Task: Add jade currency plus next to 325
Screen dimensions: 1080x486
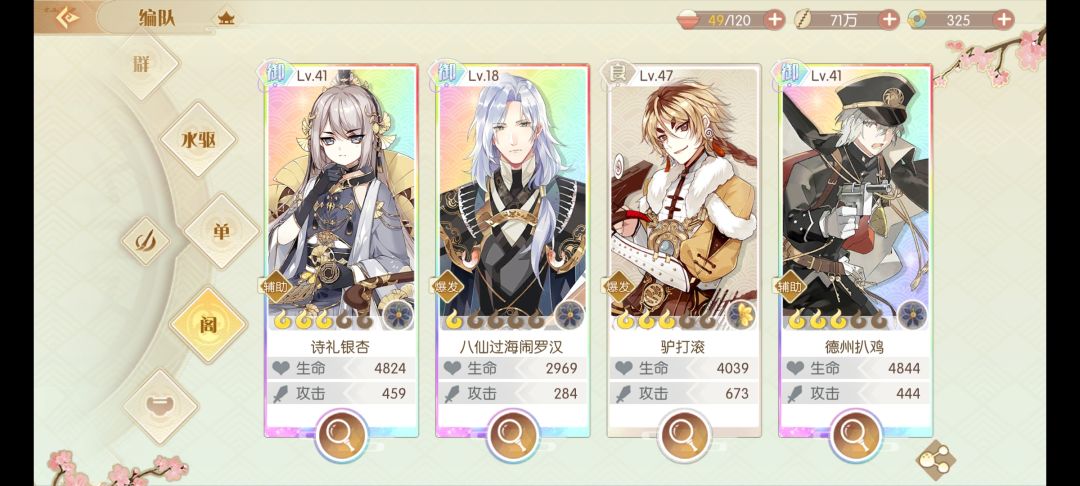Action: pos(1004,20)
